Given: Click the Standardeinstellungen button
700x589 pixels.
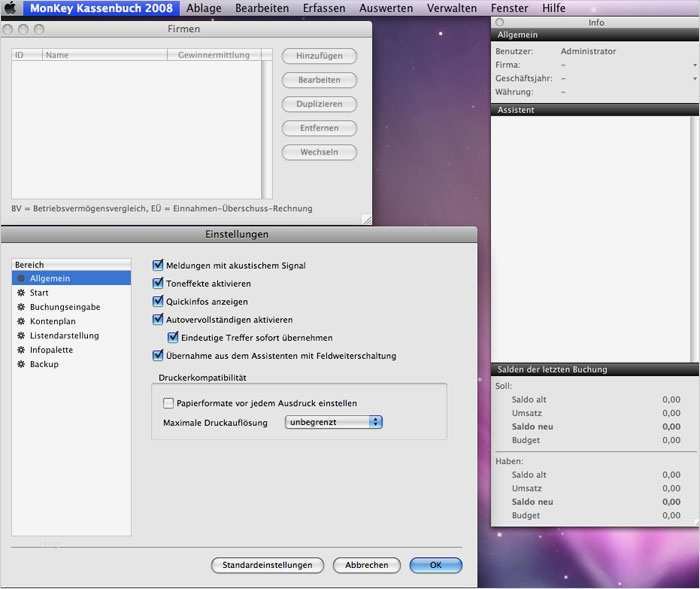Looking at the screenshot, I should tap(267, 565).
